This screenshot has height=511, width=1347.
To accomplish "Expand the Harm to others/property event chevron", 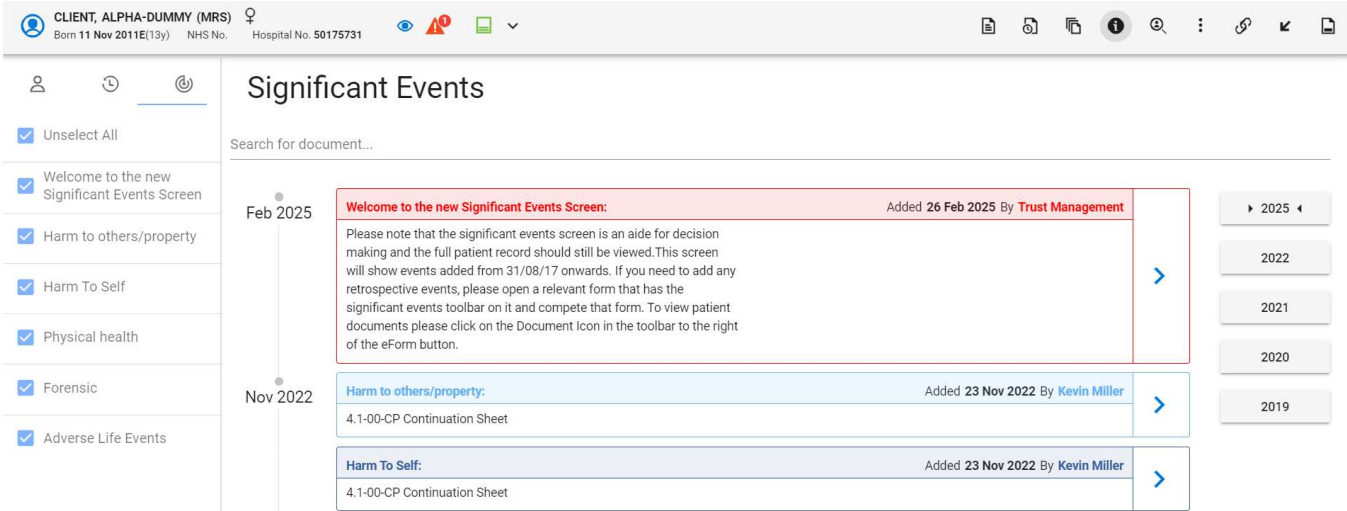I will (1160, 405).
